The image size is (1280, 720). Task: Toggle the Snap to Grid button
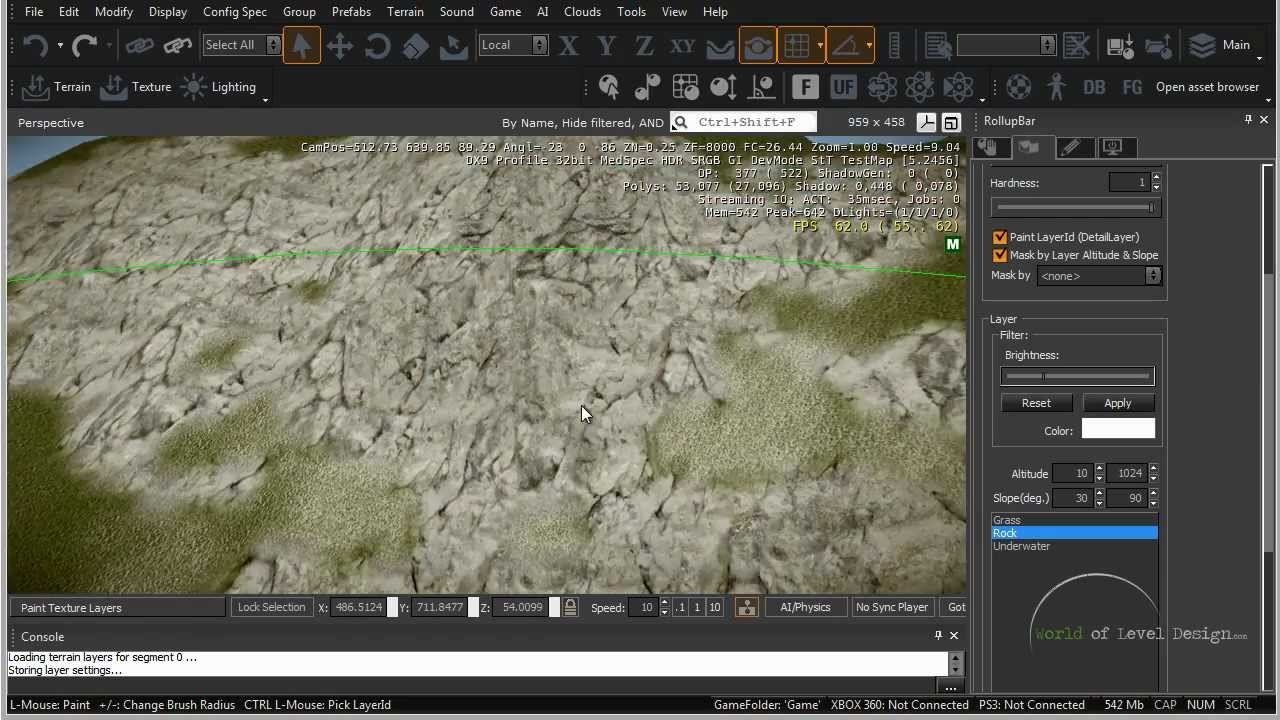[x=796, y=45]
